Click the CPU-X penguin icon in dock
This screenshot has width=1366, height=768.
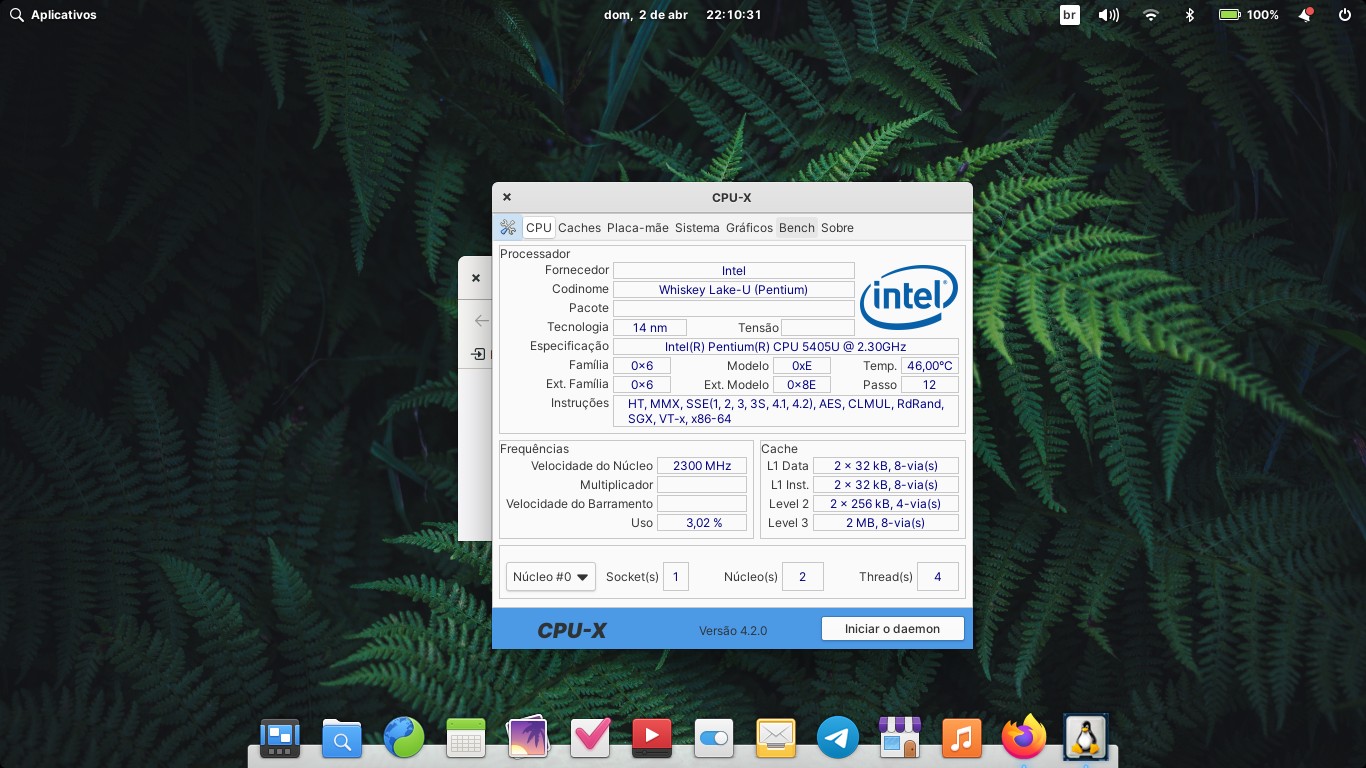(x=1085, y=739)
